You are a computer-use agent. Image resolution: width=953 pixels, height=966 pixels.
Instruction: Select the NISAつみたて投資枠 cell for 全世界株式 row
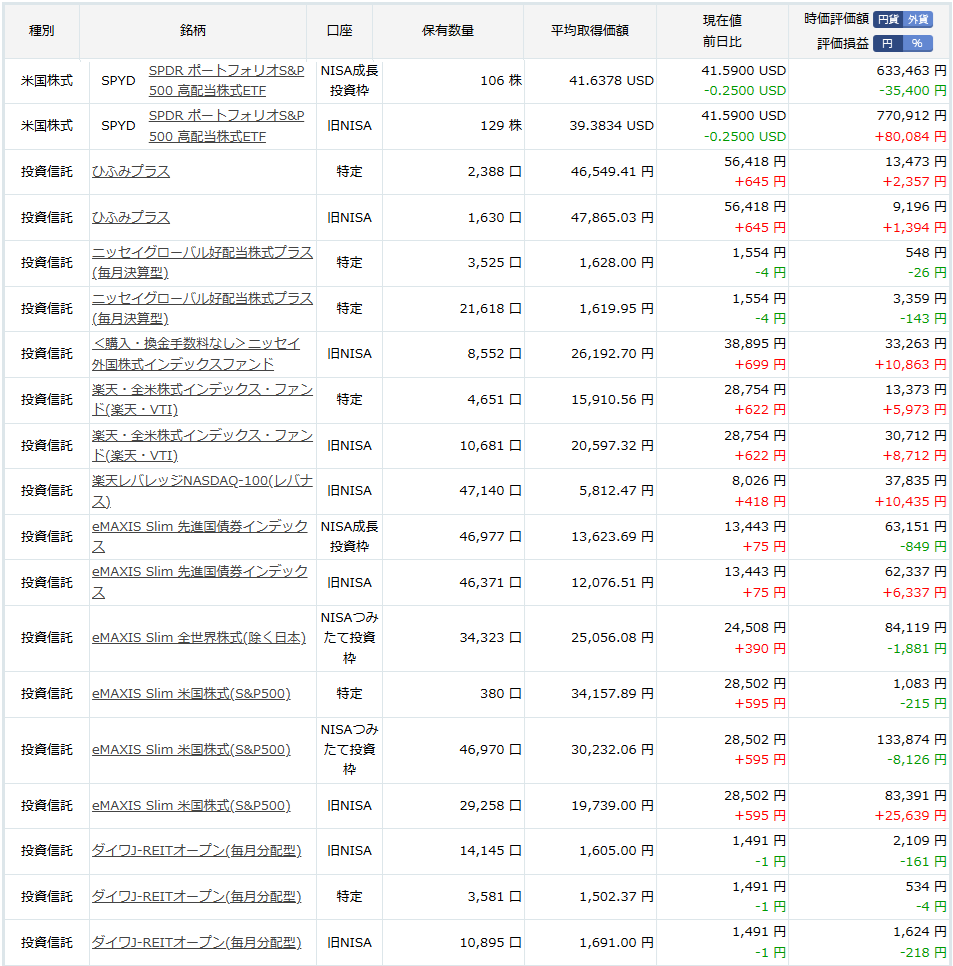[x=349, y=638]
